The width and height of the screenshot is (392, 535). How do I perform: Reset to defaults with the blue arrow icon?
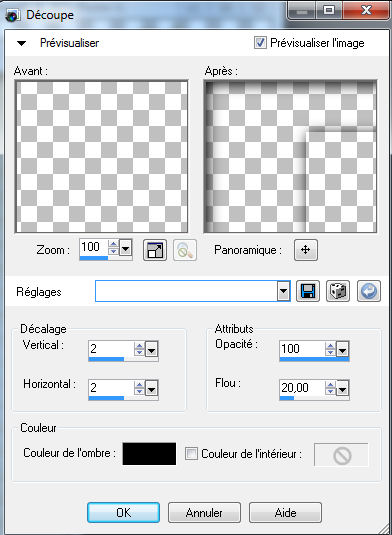369,291
